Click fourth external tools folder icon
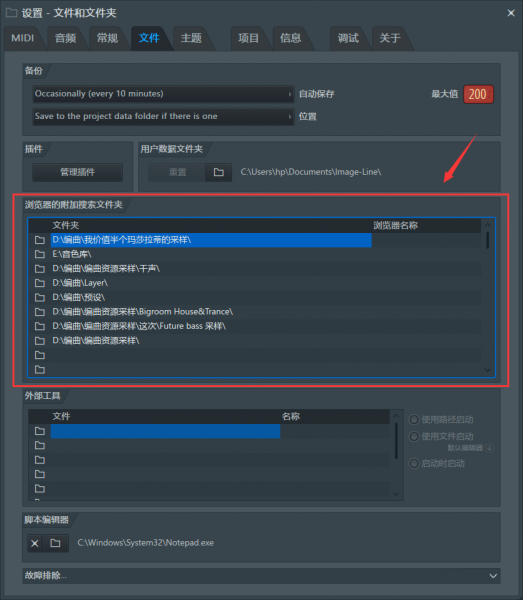Viewport: 523px width, 600px height. (x=40, y=474)
